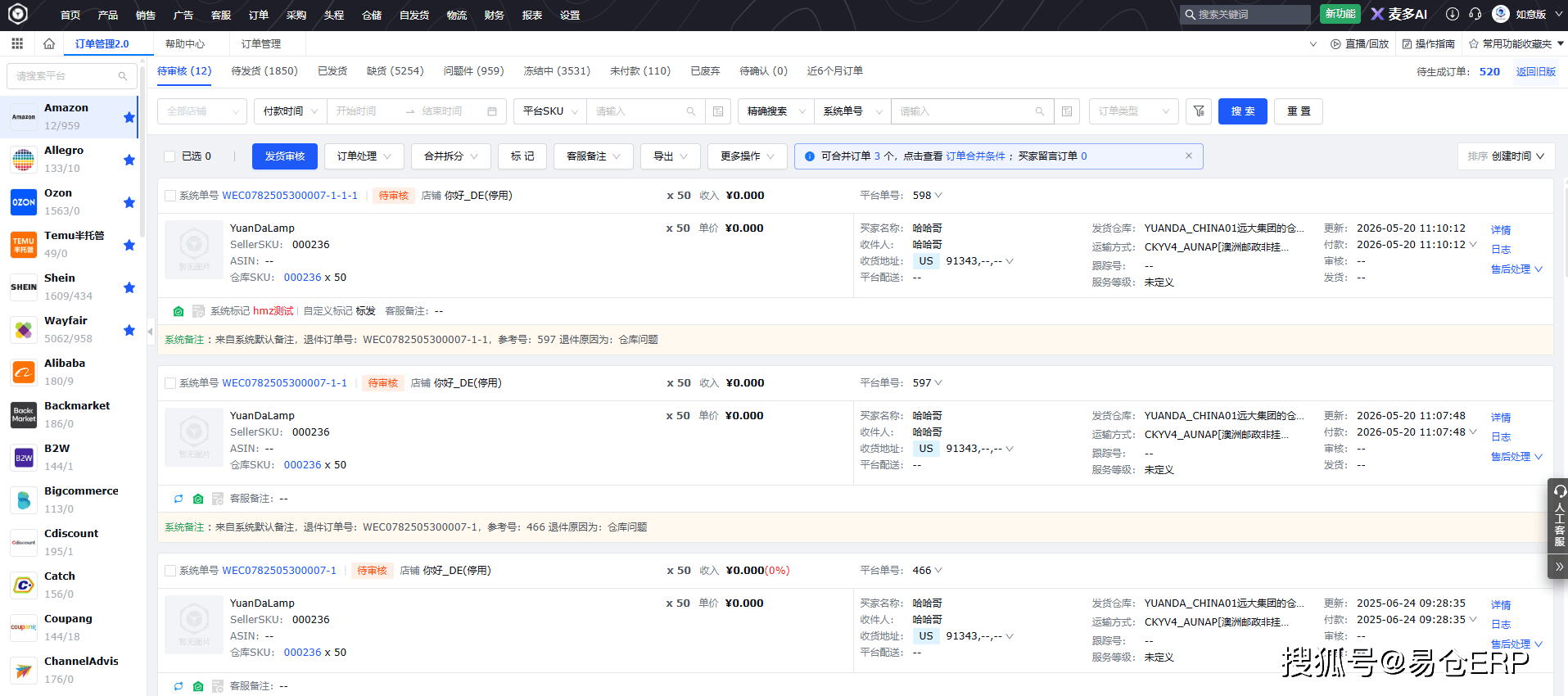Image resolution: width=1568 pixels, height=696 pixels.
Task: Switch to 待发货 (1850) tab
Action: (264, 71)
